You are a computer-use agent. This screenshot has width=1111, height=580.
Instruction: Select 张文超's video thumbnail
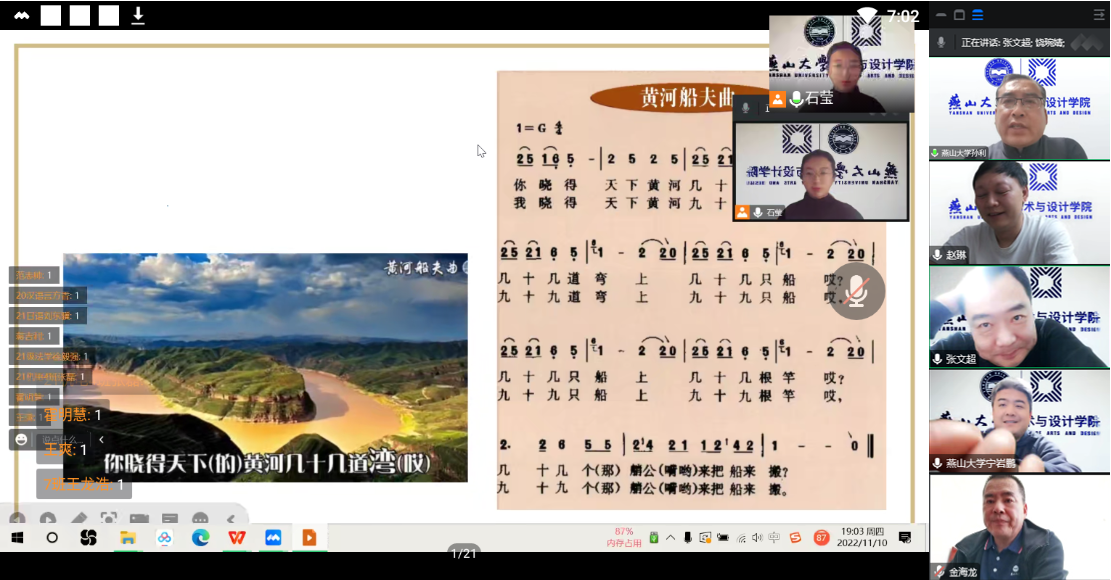click(x=1019, y=318)
